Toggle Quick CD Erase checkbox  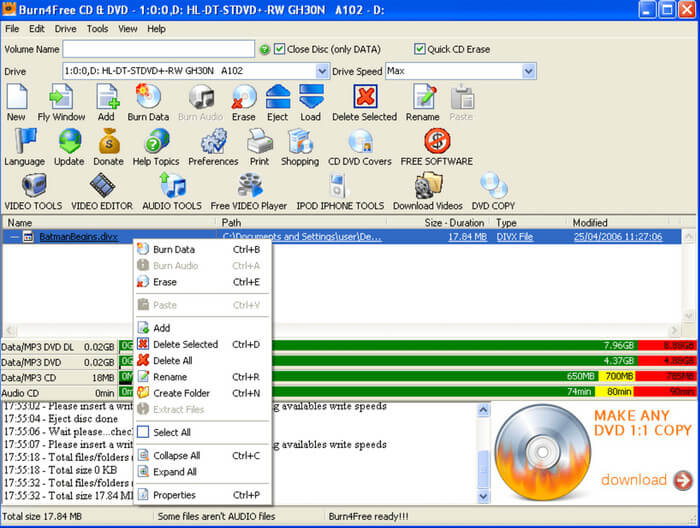[420, 49]
